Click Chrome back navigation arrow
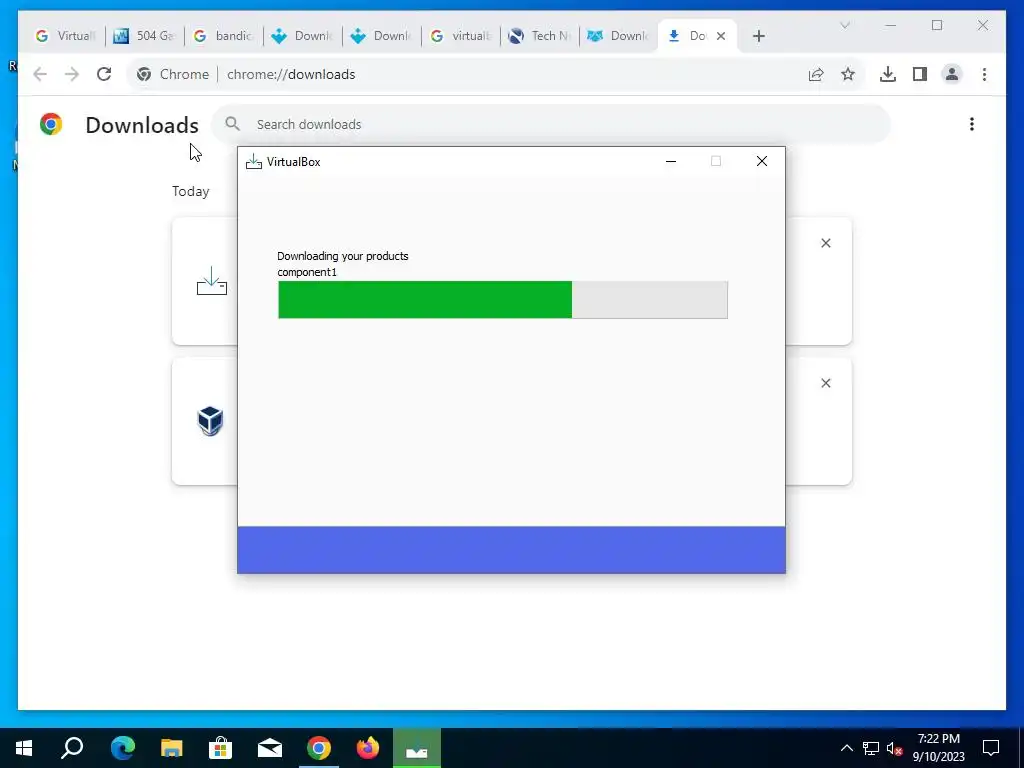Screen dimensions: 1024x768 pyautogui.click(x=40, y=74)
